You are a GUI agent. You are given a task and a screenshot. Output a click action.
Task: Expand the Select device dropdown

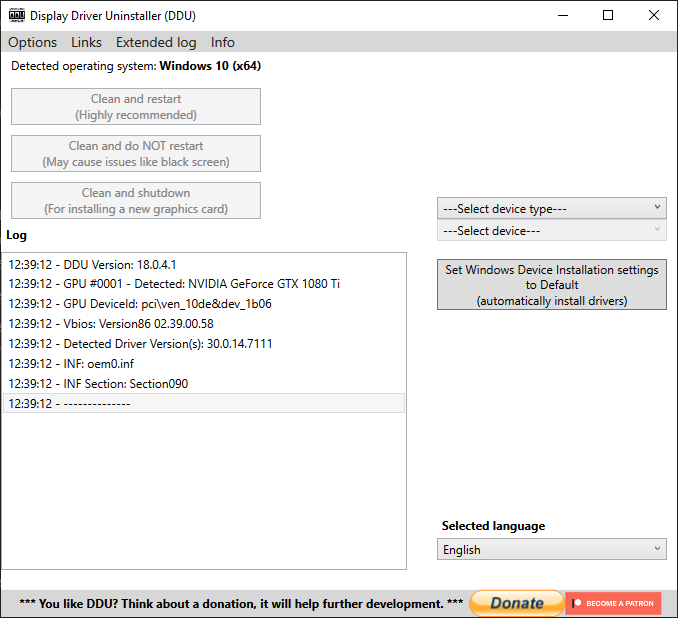point(552,231)
